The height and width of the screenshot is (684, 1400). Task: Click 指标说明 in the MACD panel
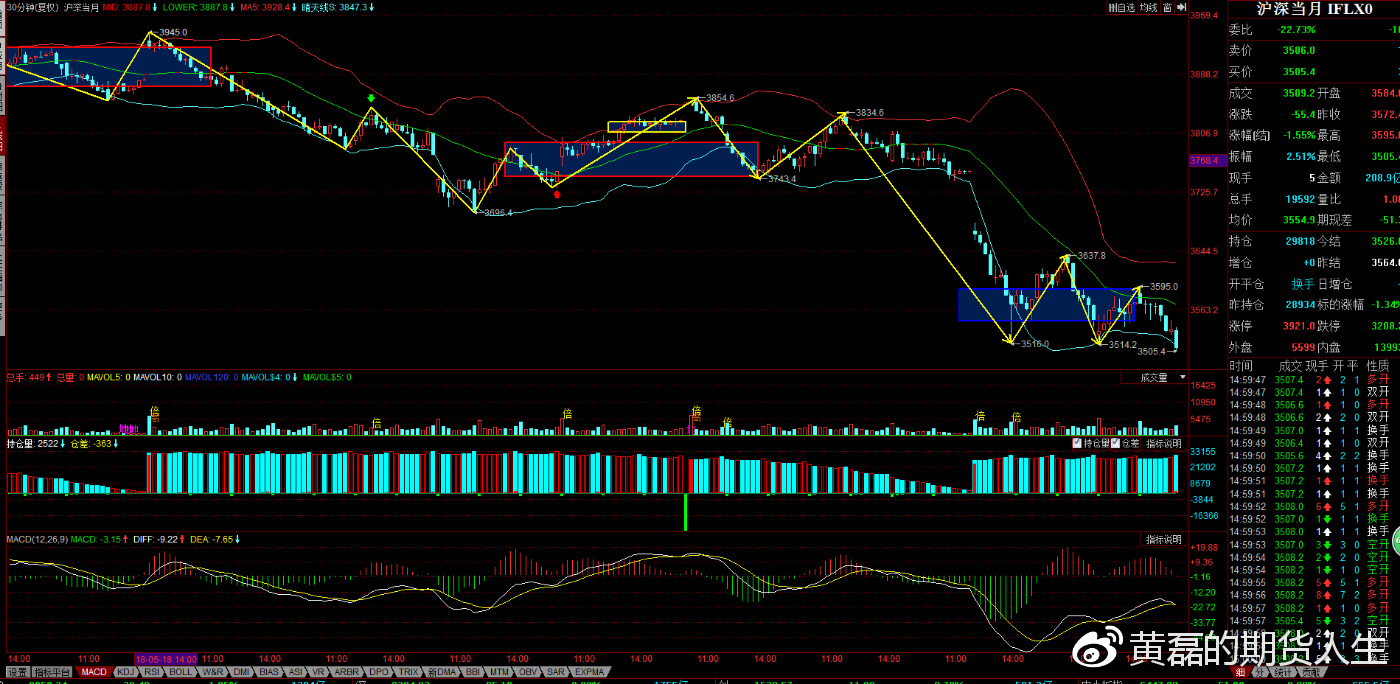coord(1163,540)
